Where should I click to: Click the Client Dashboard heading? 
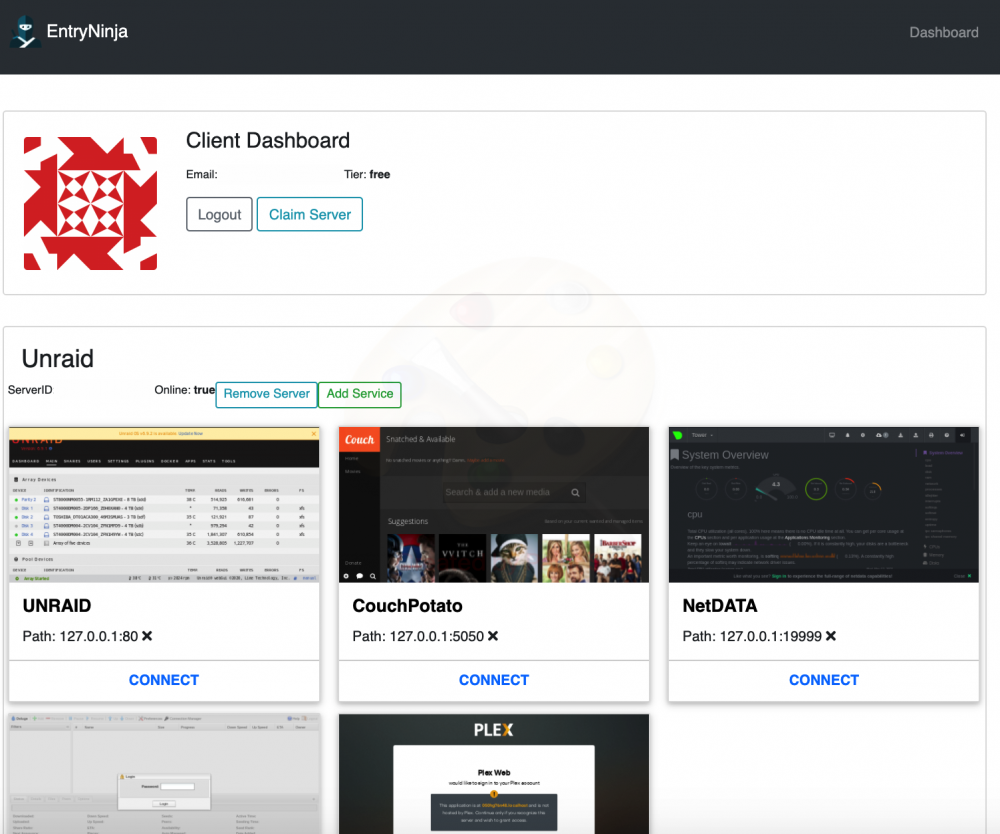268,140
